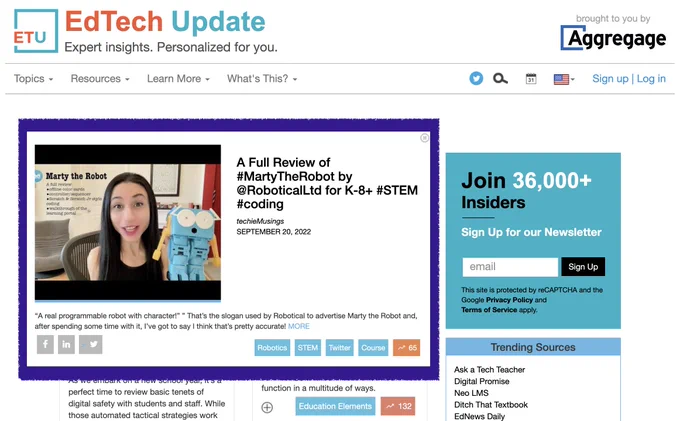This screenshot has width=680, height=421.
Task: Click the Aggregage logo
Action: click(613, 38)
